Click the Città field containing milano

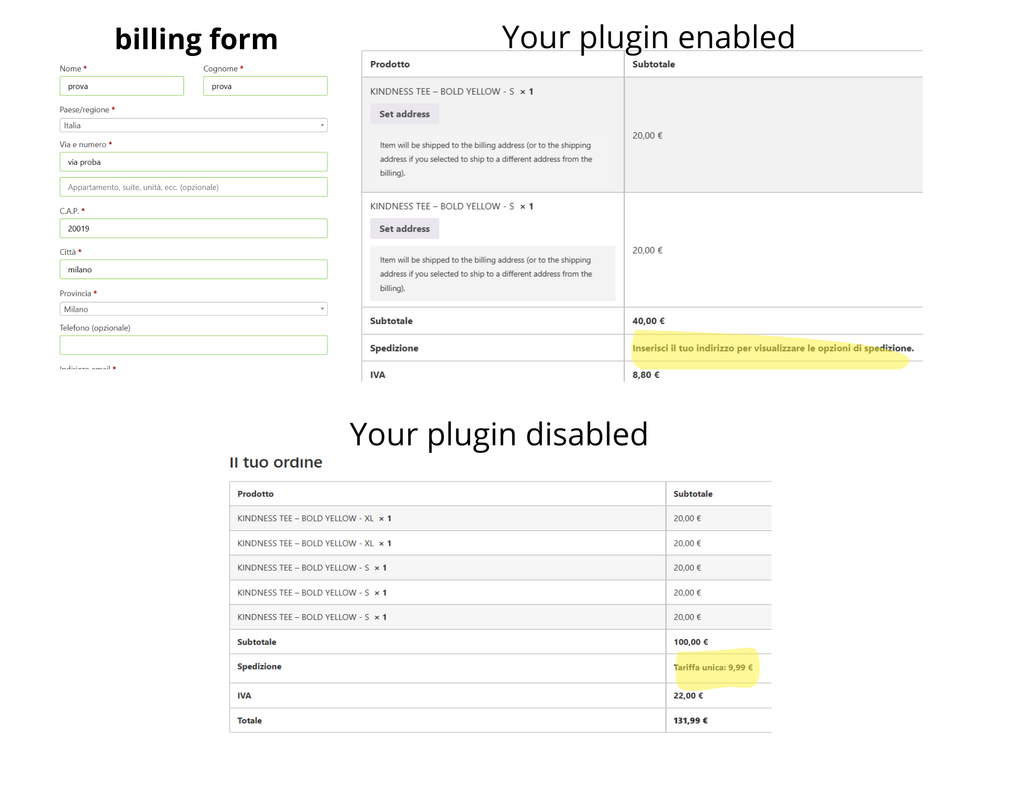coord(193,269)
